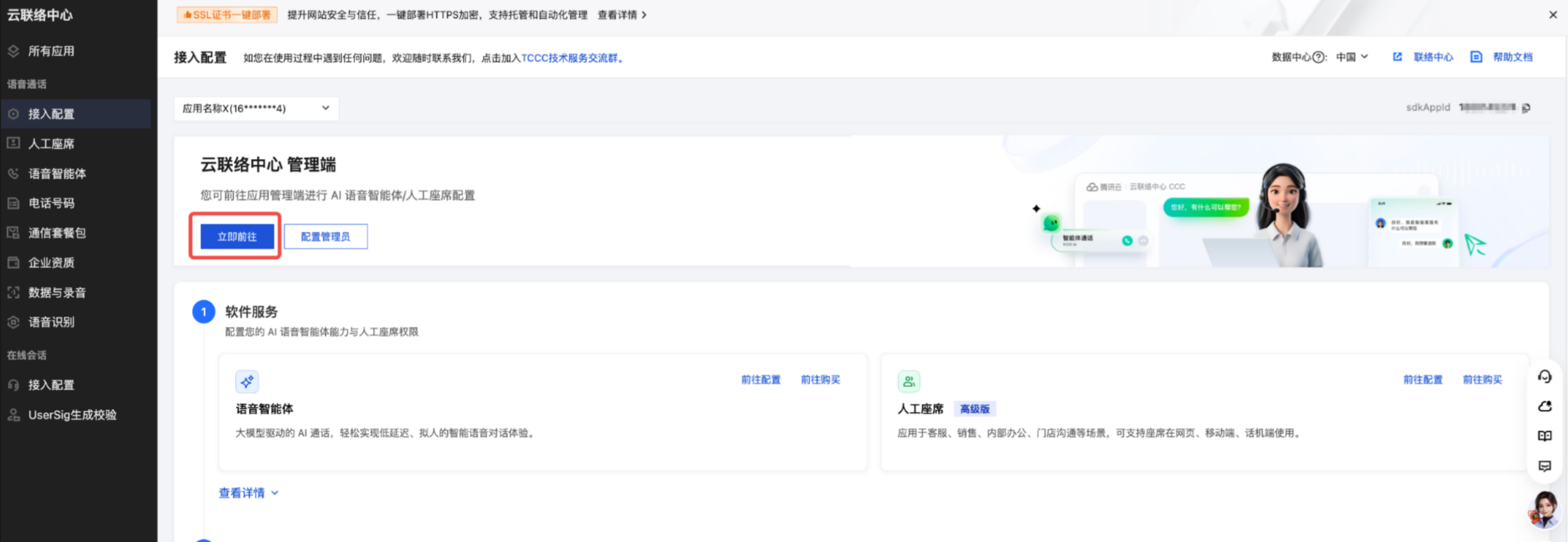Click the UserSig生成校验 user icon

click(x=13, y=415)
